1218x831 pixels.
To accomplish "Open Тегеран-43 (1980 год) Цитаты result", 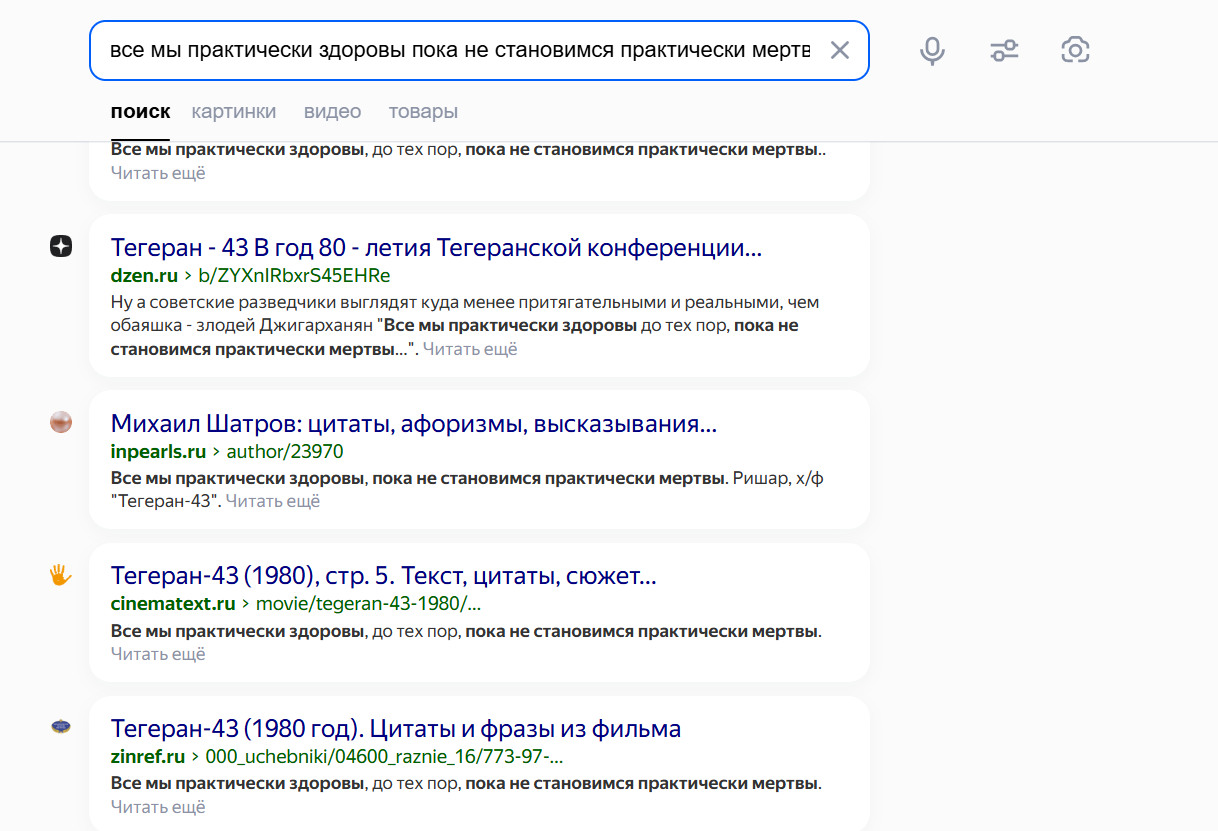I will (396, 729).
